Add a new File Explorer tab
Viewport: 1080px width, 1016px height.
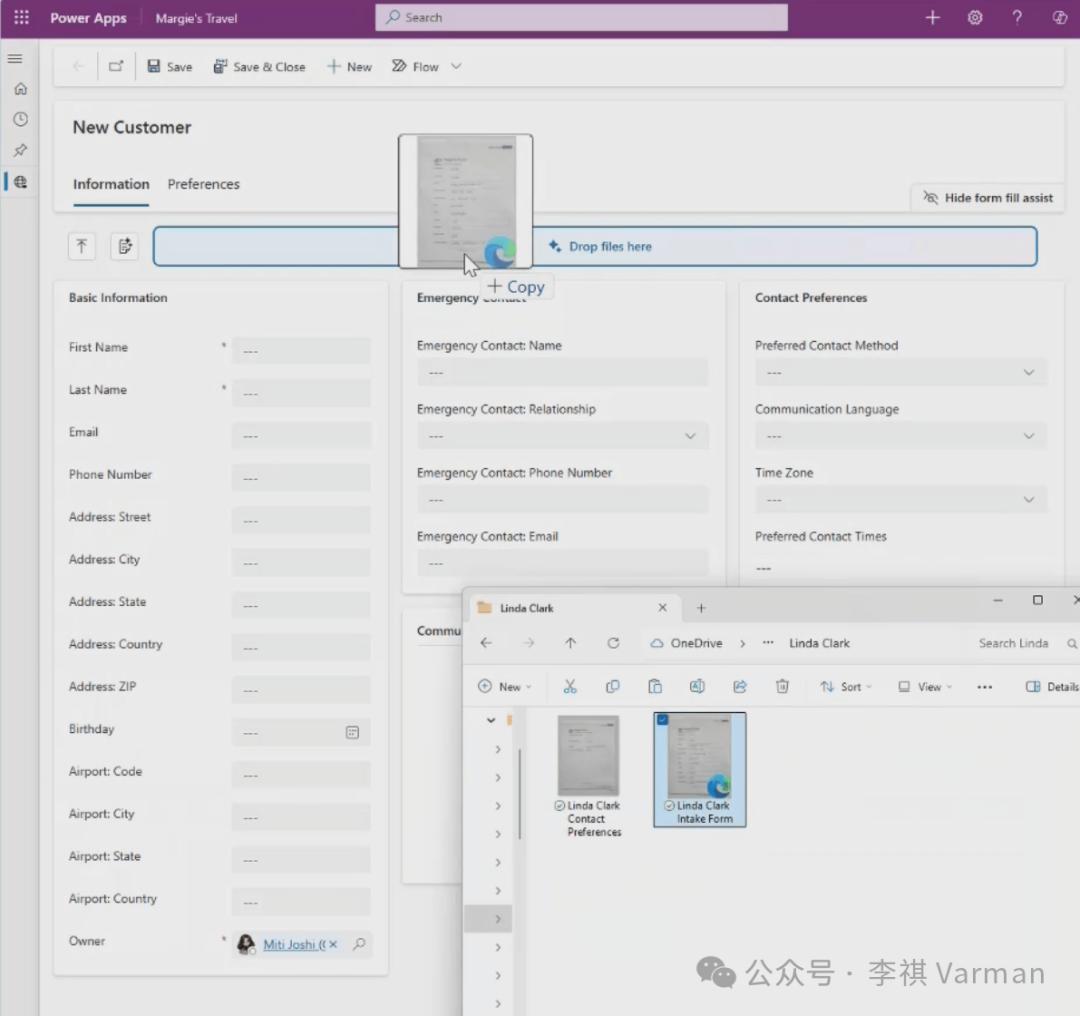701,608
